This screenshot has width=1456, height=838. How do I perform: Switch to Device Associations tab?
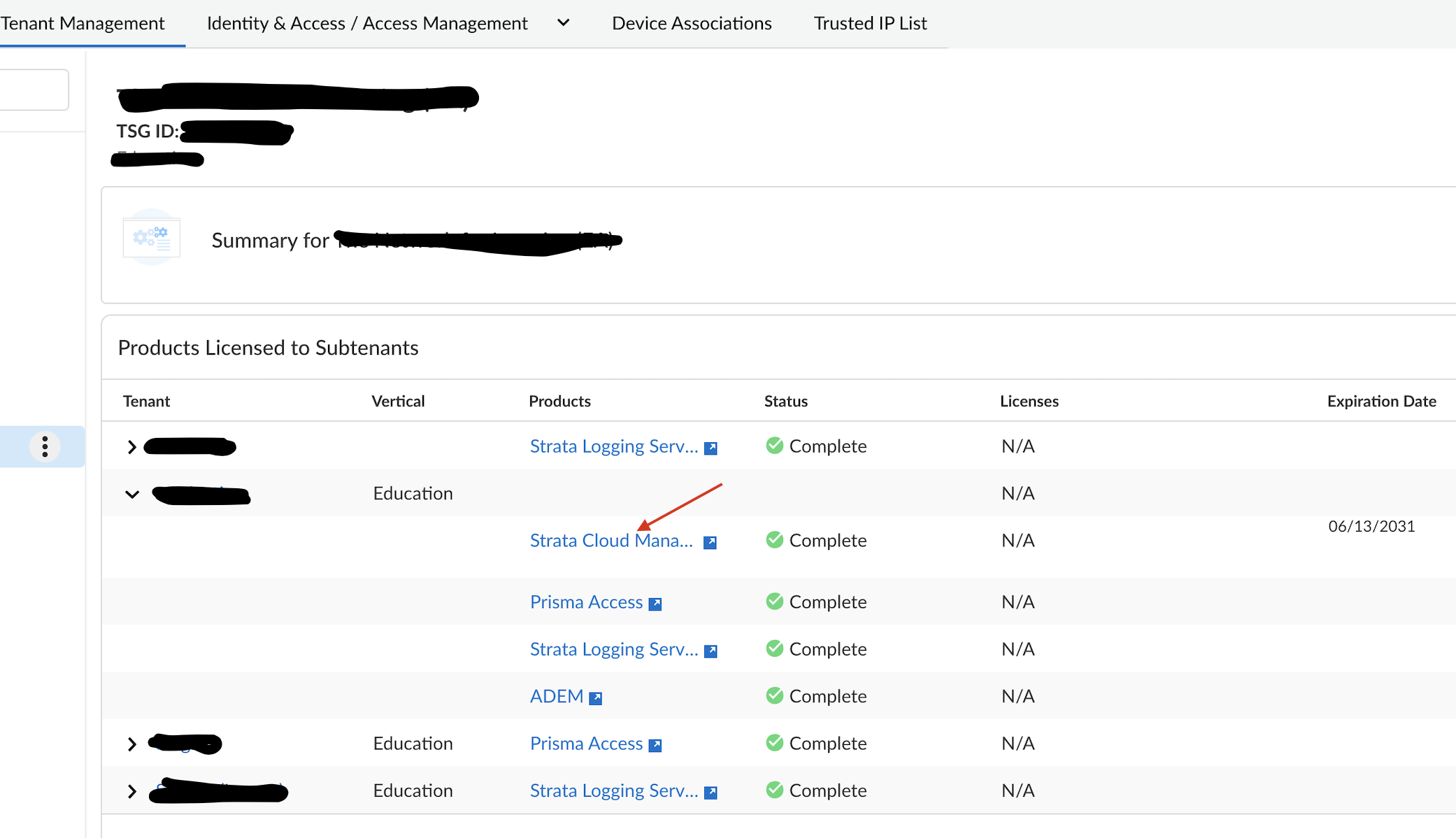click(691, 23)
